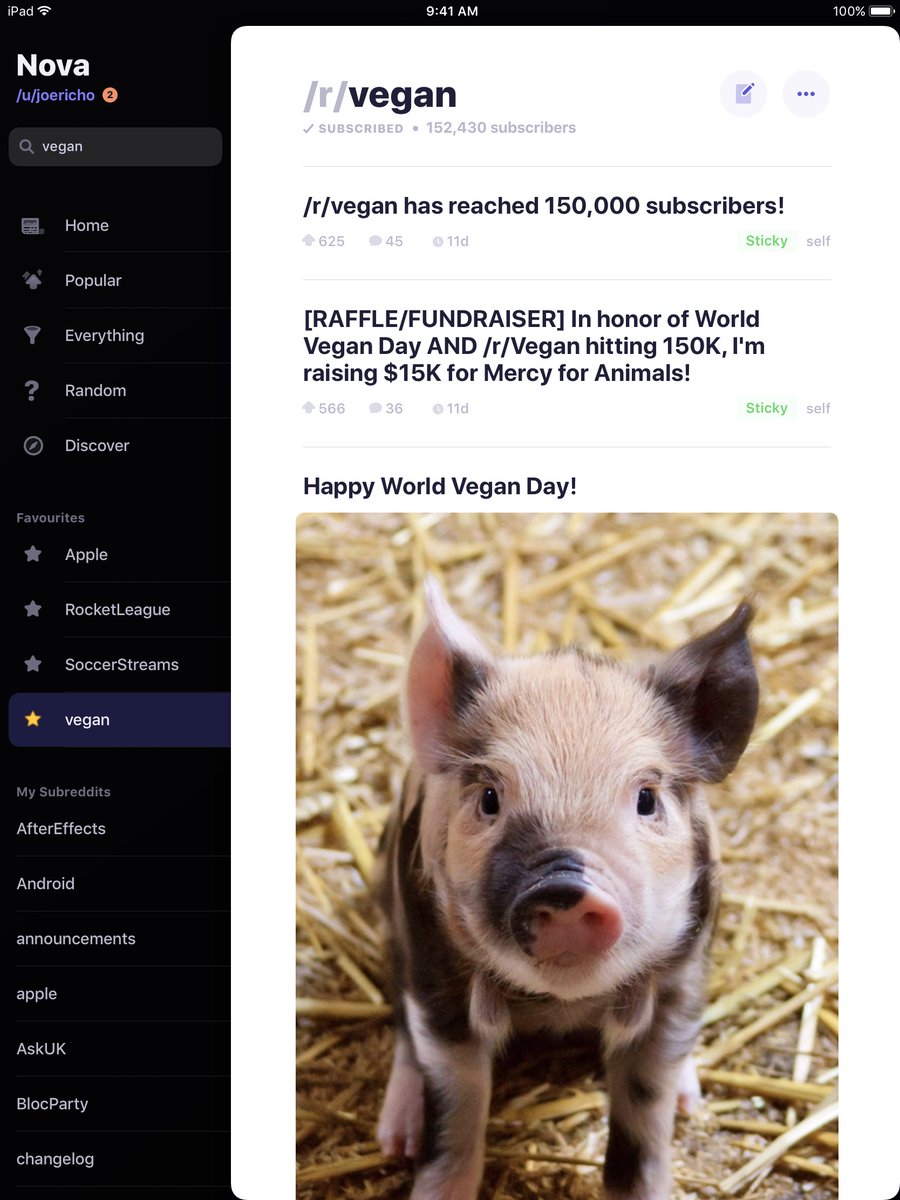Click the Discover compass icon

point(33,446)
